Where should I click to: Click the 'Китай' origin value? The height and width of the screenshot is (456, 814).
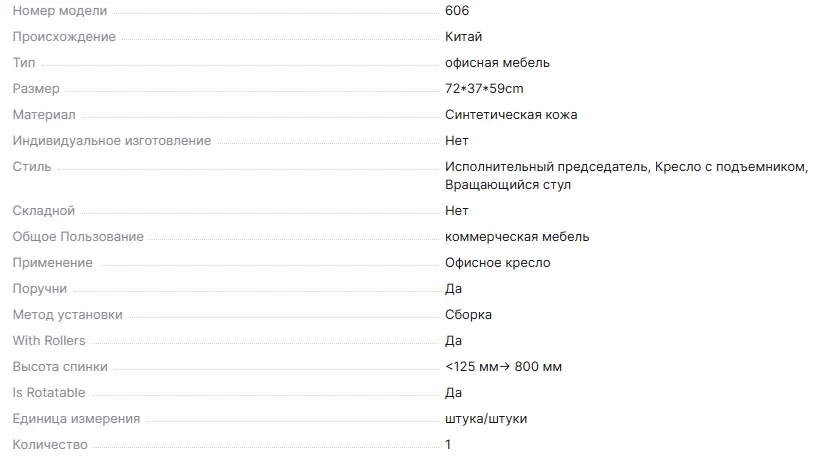[464, 37]
